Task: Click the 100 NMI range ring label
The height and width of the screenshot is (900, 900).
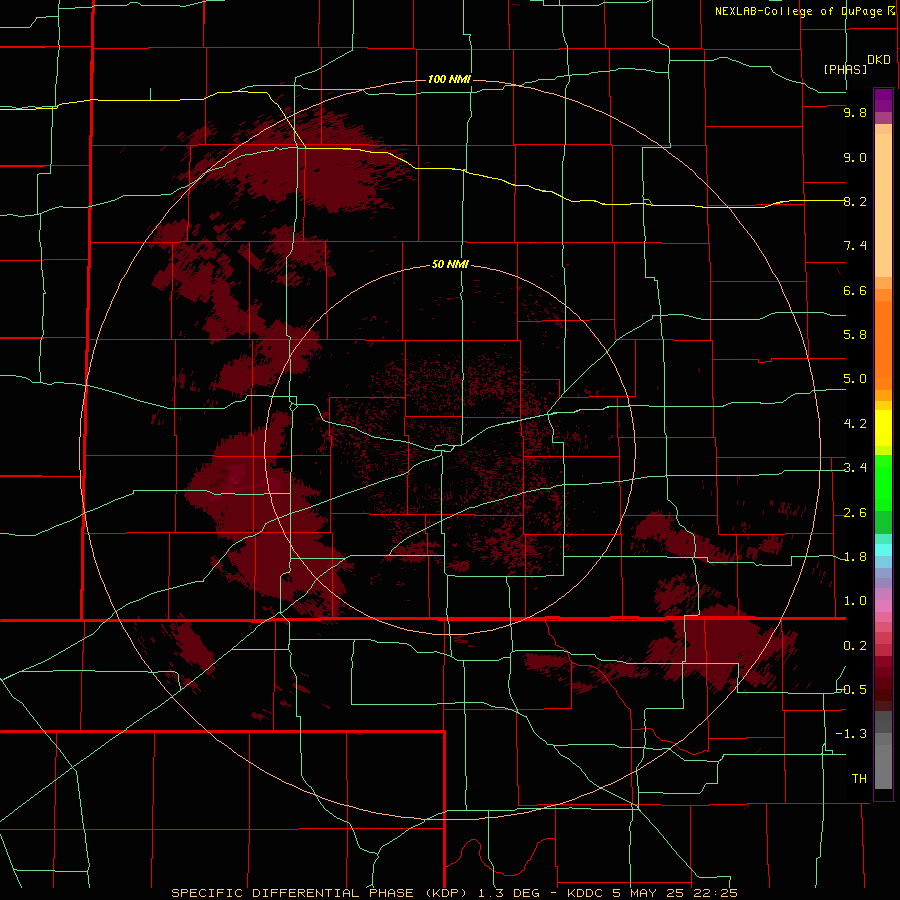Action: [449, 79]
